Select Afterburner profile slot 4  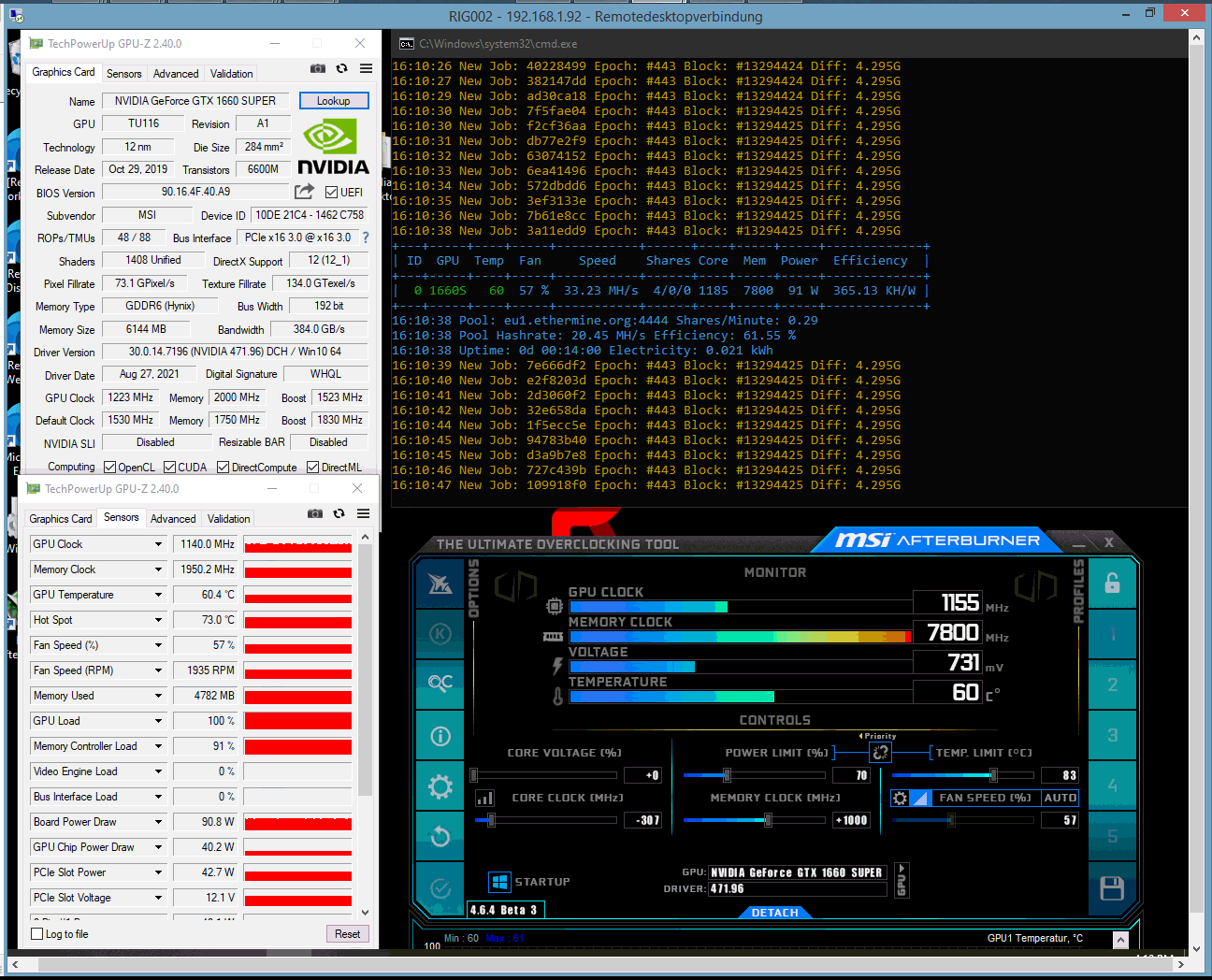[1112, 785]
